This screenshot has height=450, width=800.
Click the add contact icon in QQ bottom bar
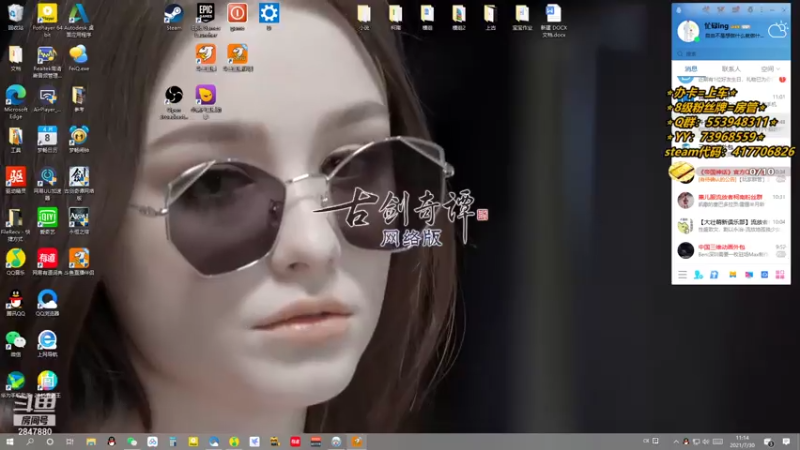[698, 275]
